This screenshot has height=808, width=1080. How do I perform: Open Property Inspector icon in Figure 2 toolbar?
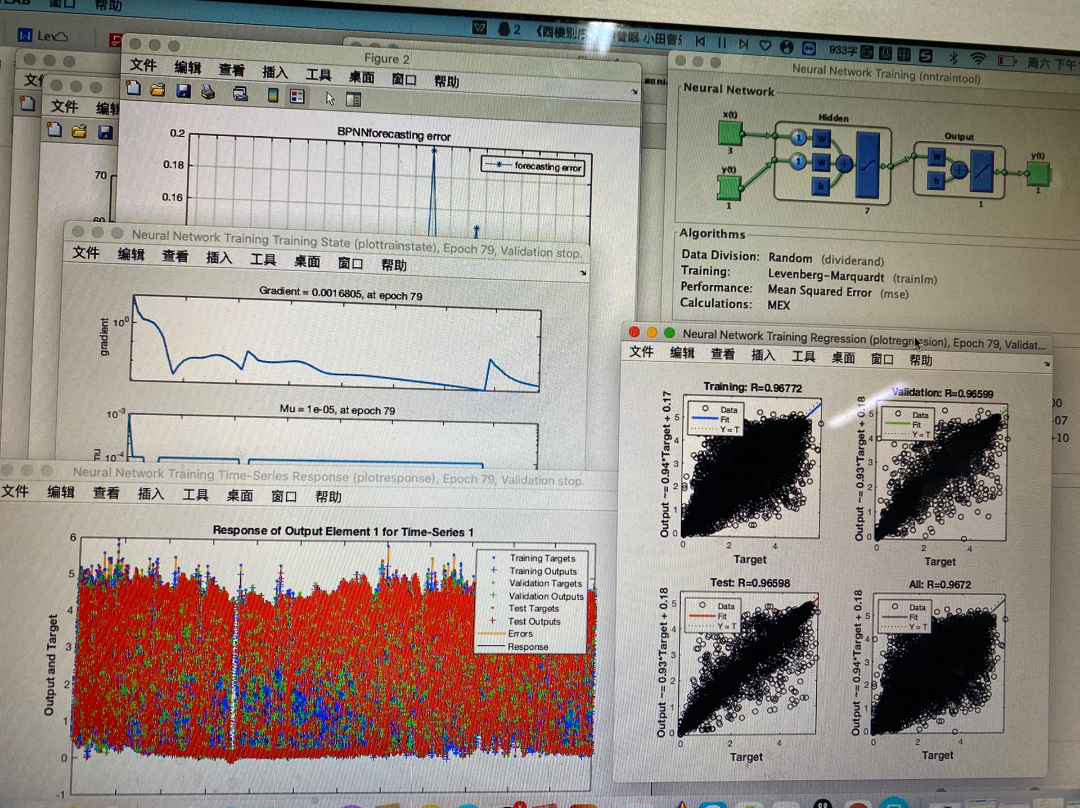point(353,100)
